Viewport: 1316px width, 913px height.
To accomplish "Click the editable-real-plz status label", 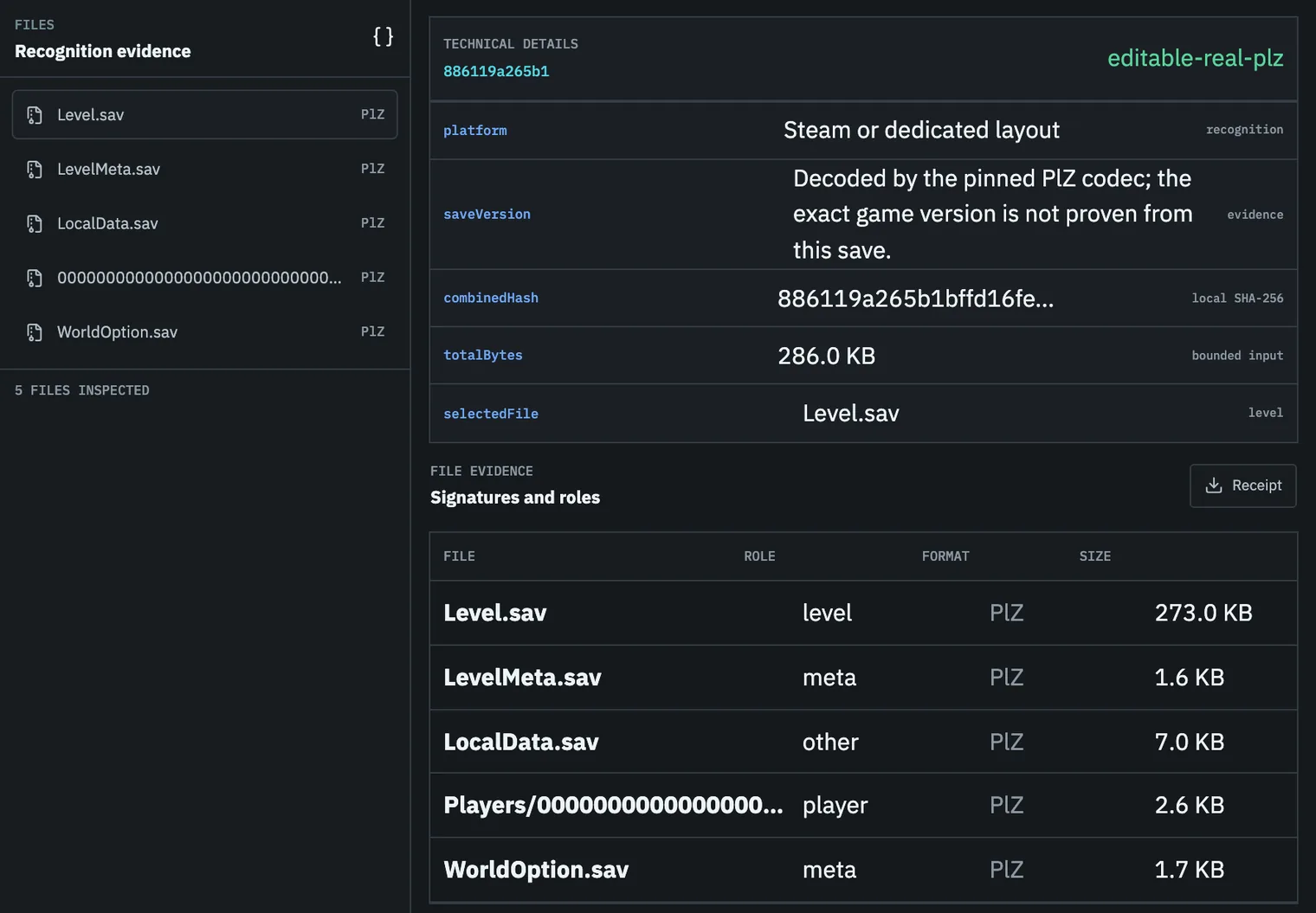I will tap(1195, 58).
